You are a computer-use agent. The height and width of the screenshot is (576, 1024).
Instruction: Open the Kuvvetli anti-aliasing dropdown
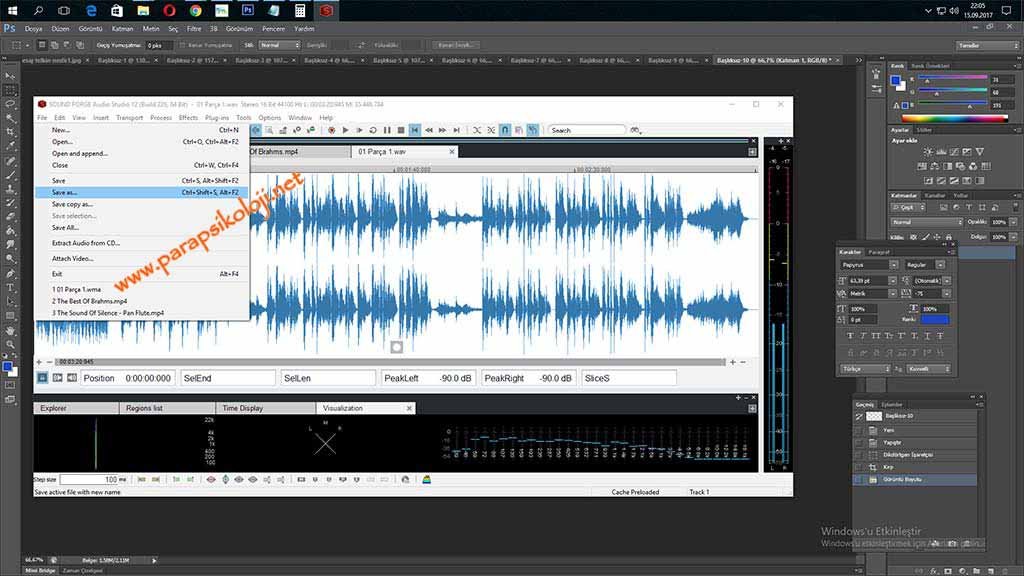pos(929,369)
